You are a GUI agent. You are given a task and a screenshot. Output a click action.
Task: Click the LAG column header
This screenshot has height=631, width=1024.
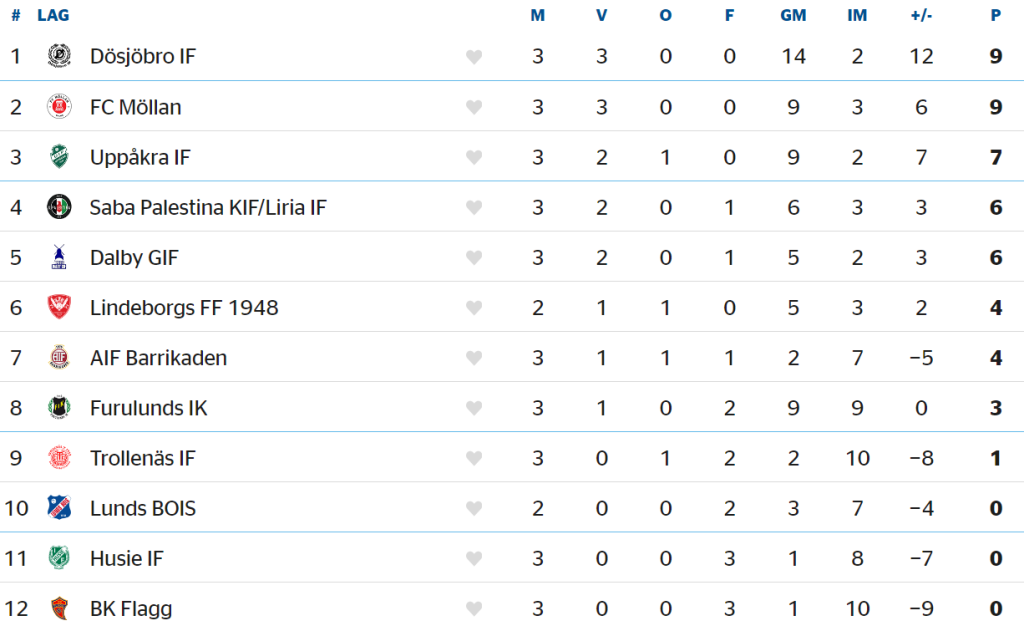53,15
